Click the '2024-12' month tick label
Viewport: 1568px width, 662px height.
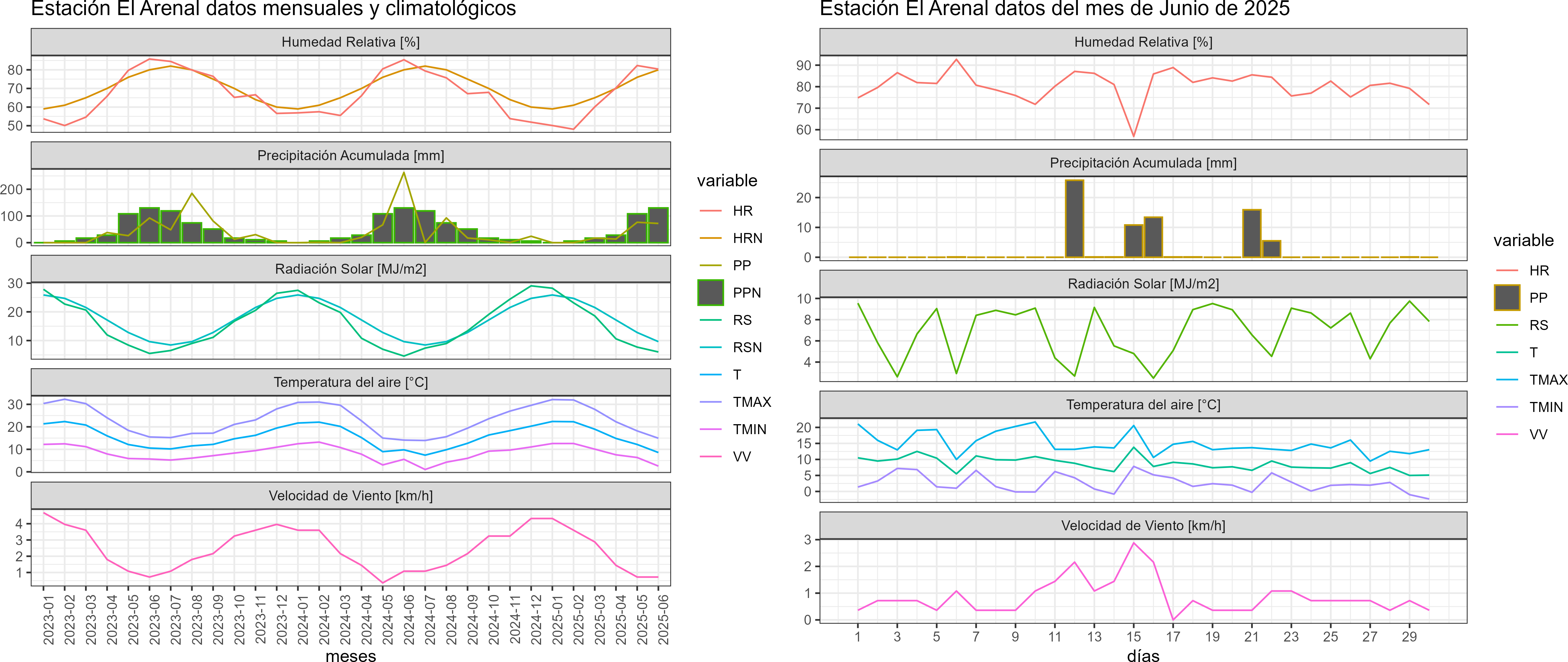point(536,619)
